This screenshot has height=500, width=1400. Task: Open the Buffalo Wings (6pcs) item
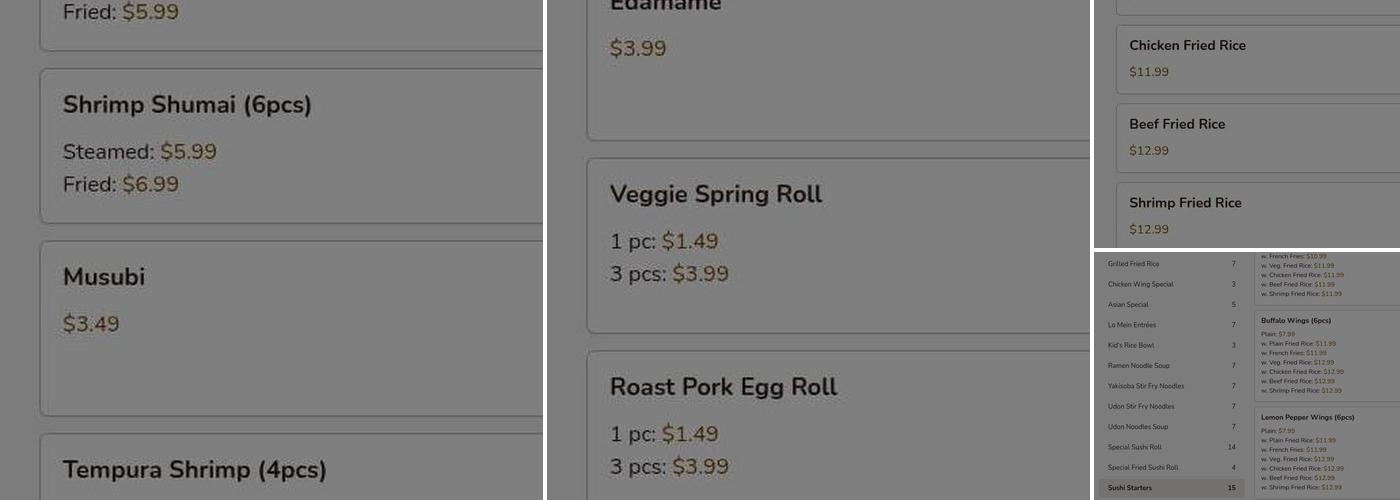1327,355
